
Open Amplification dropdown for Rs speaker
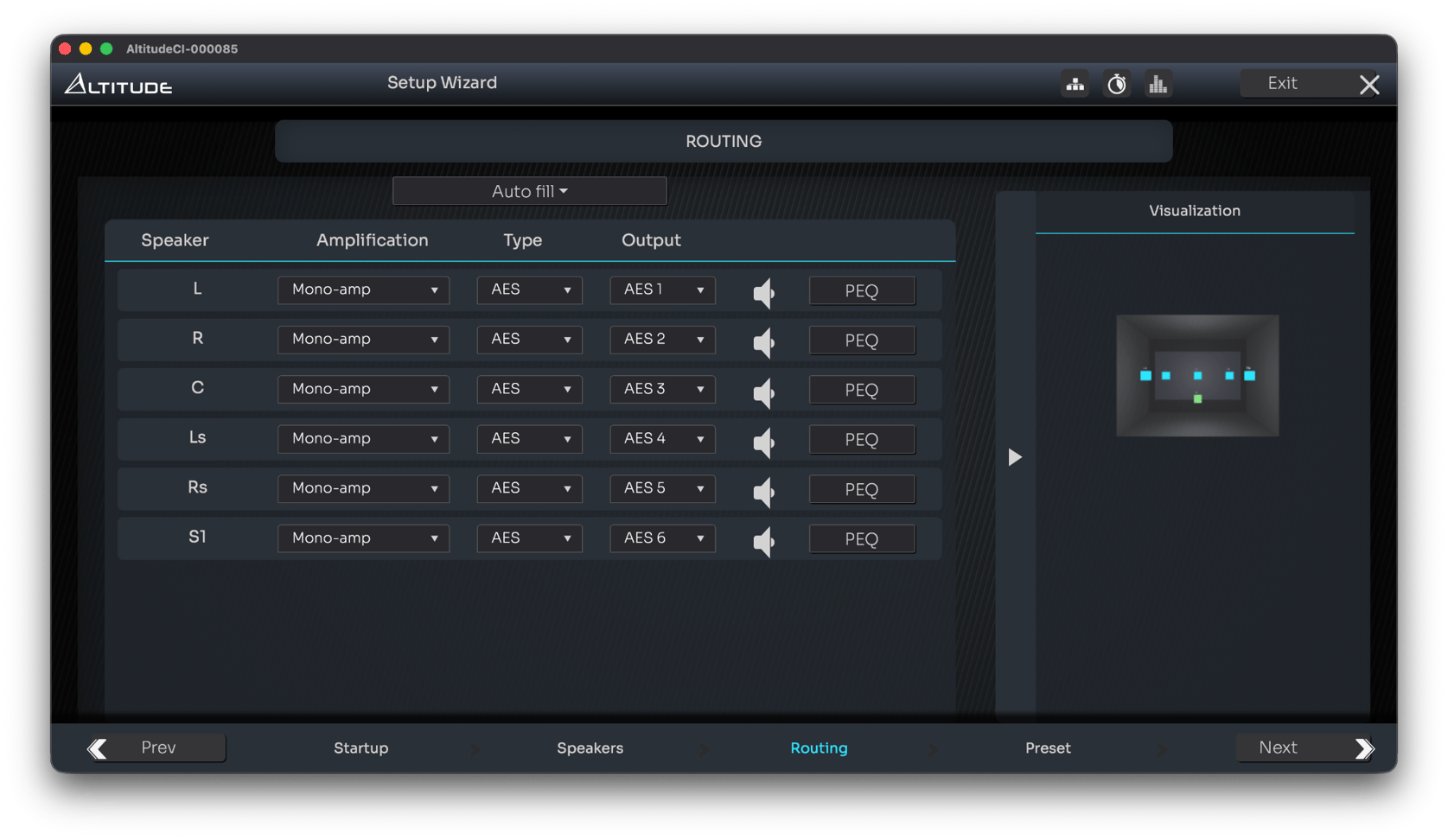click(363, 488)
